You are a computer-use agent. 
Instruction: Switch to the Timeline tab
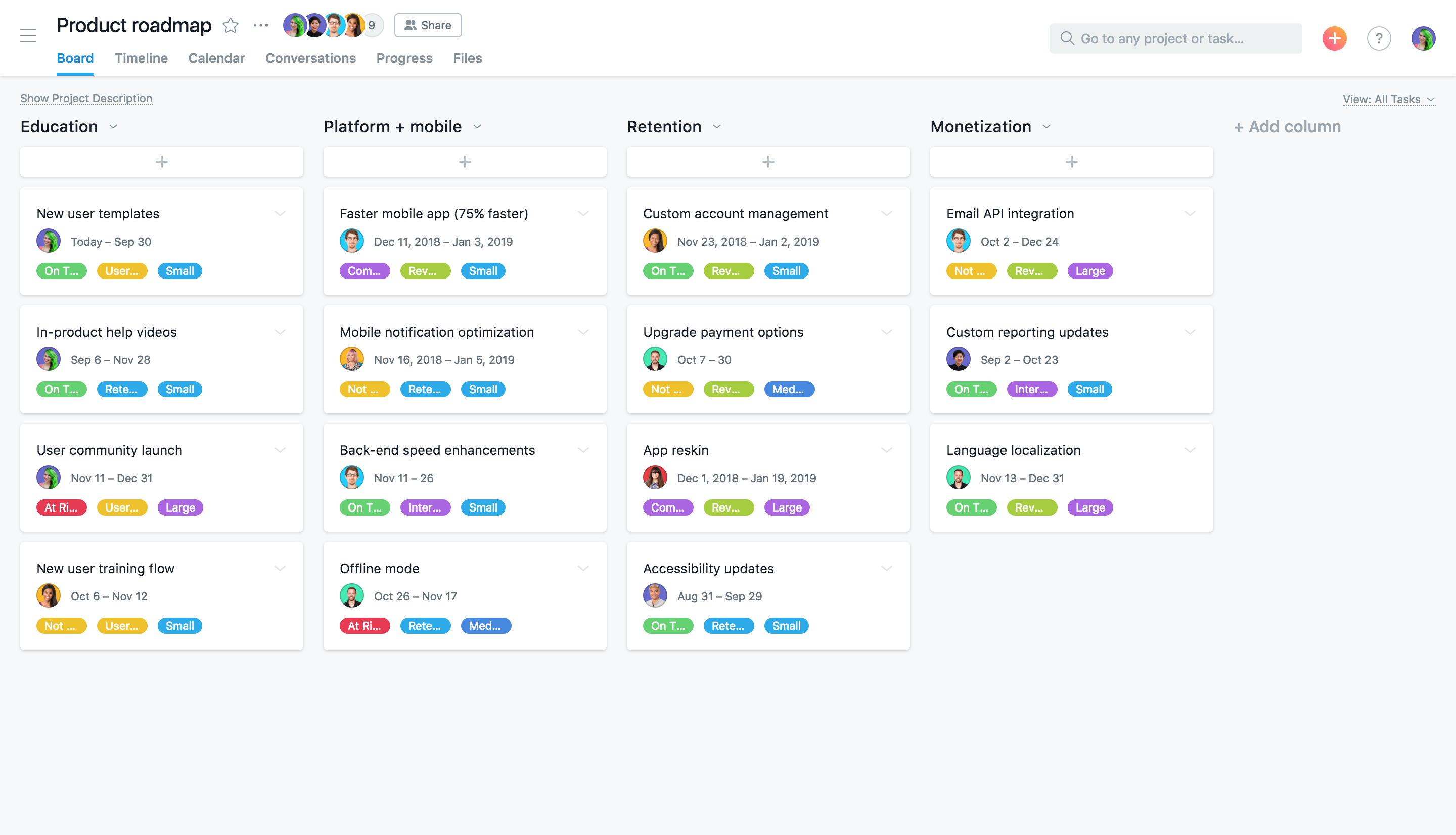coord(141,58)
